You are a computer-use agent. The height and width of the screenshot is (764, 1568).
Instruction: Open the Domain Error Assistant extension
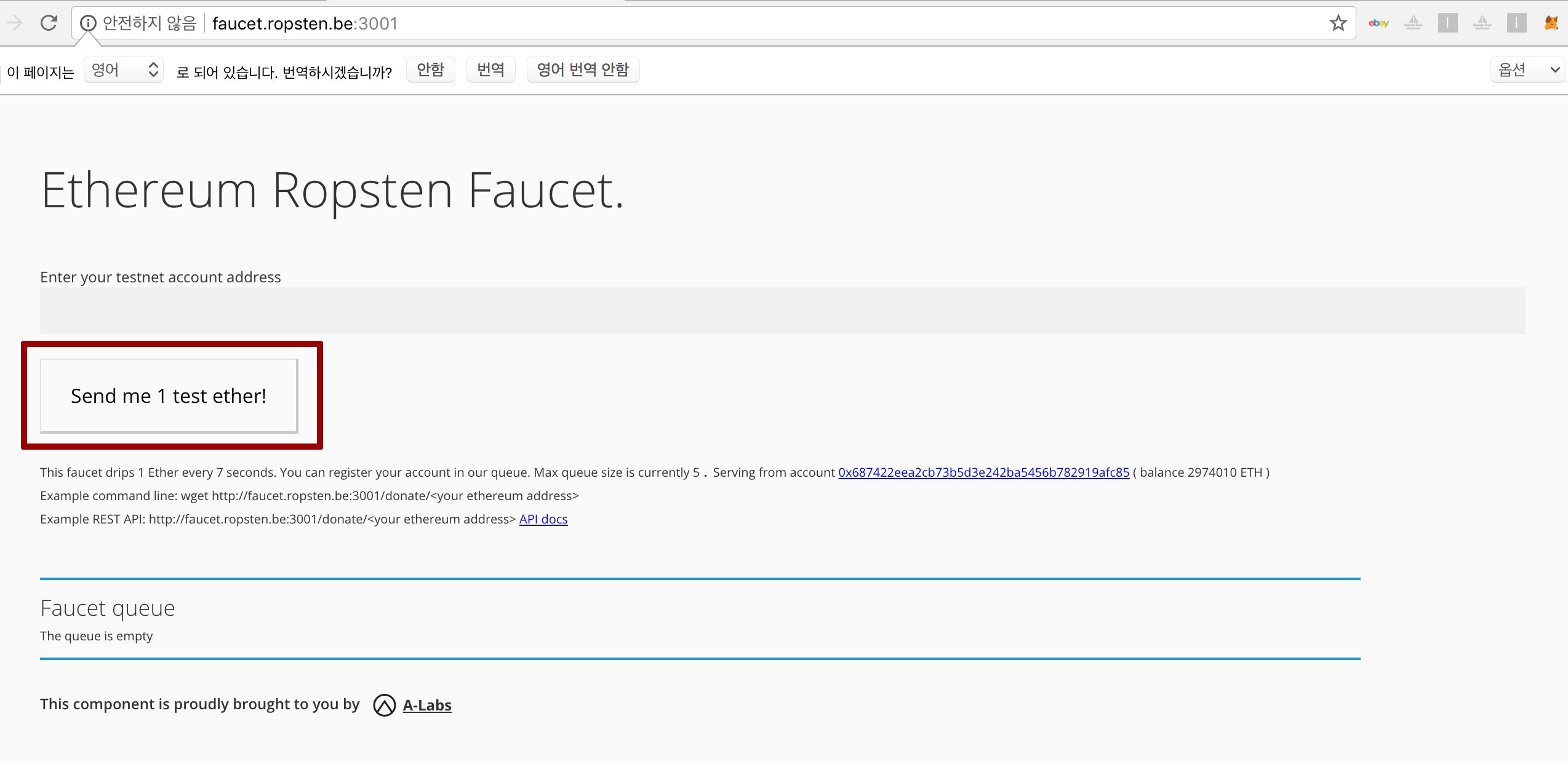tap(1414, 23)
